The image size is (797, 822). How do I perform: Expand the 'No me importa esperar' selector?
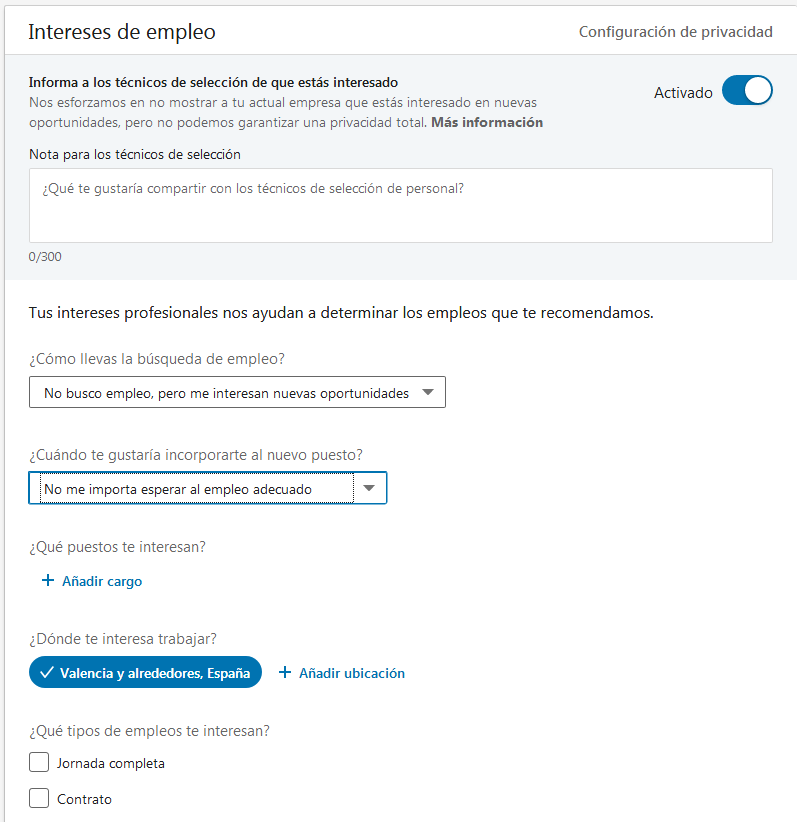(x=207, y=487)
